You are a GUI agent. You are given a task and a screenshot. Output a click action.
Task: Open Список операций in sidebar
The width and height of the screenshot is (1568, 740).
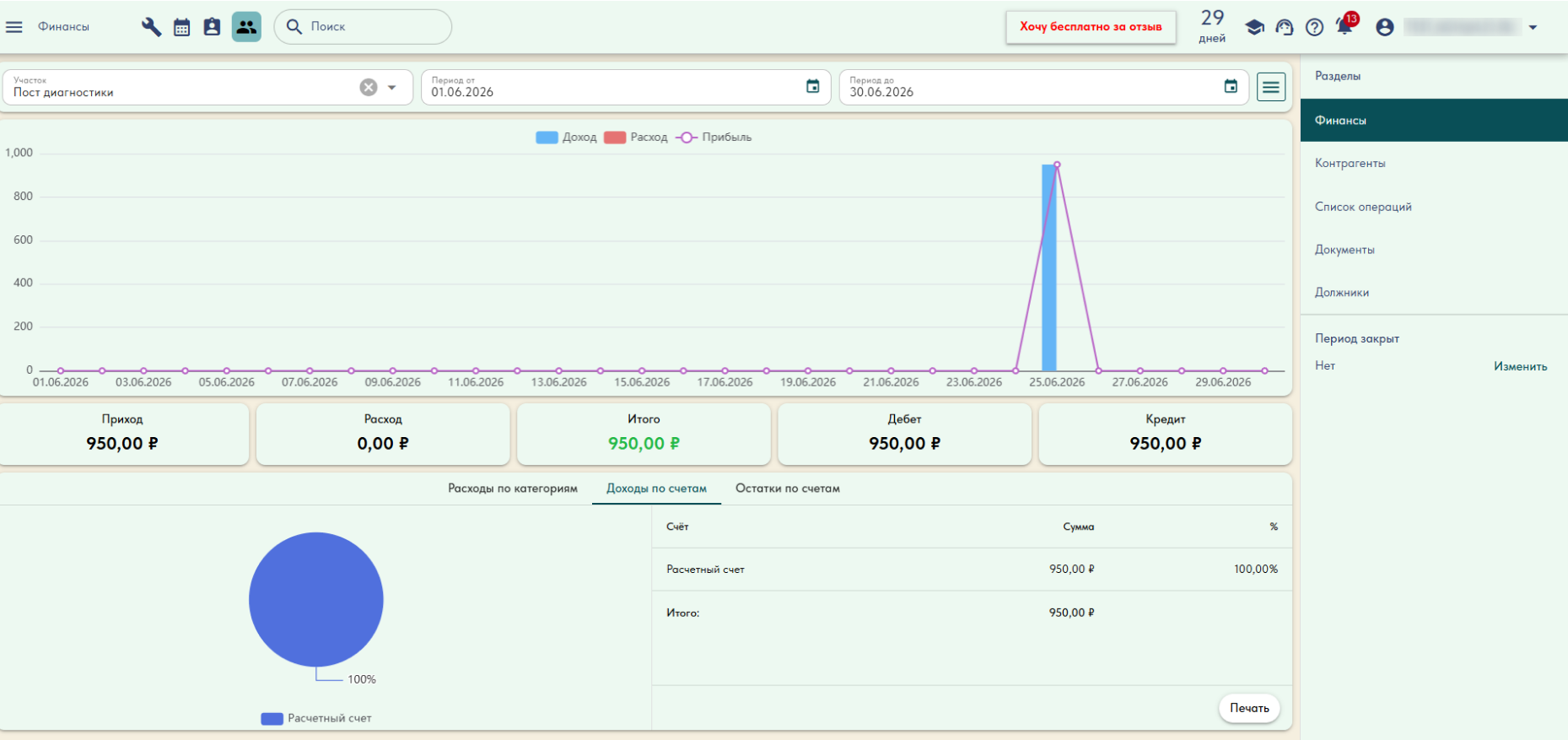pos(1434,207)
